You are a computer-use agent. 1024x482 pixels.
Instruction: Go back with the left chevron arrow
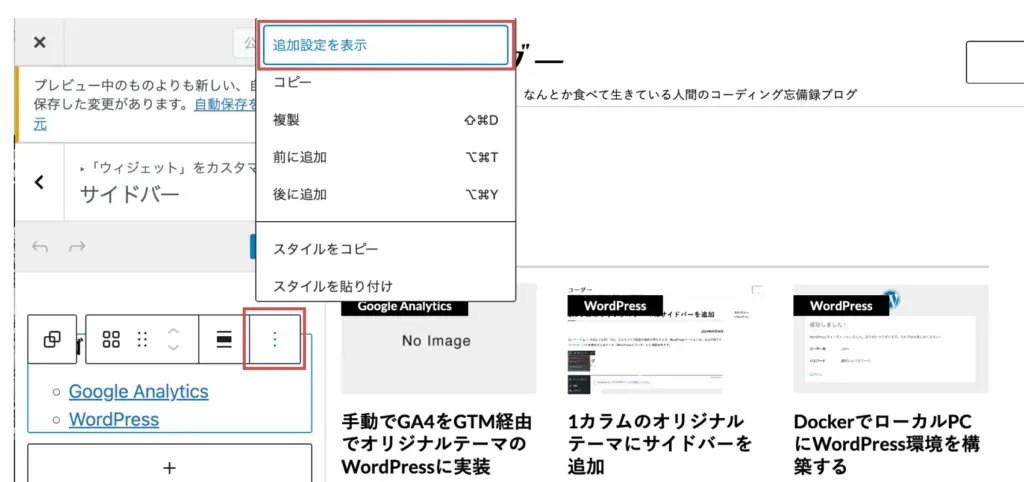coord(39,182)
